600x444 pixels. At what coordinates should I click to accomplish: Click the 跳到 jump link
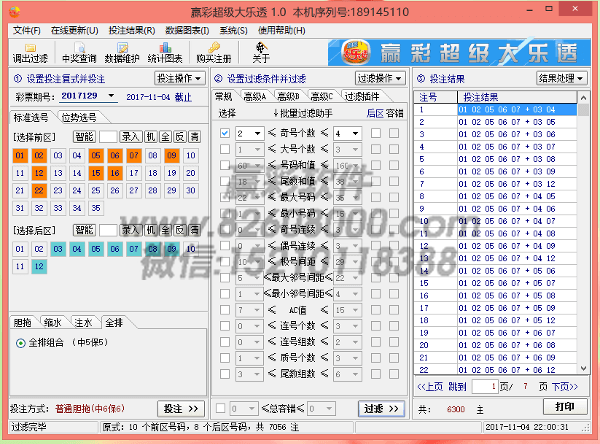[458, 387]
